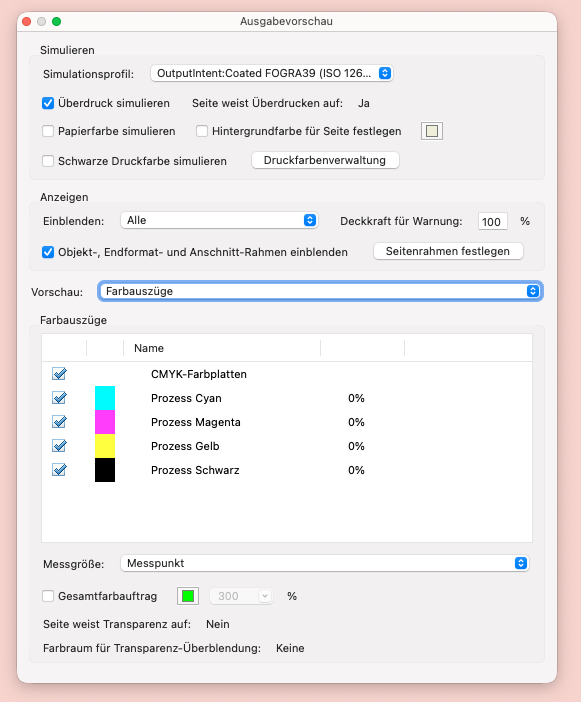Select the Prozess Schwarz row label

(x=195, y=470)
